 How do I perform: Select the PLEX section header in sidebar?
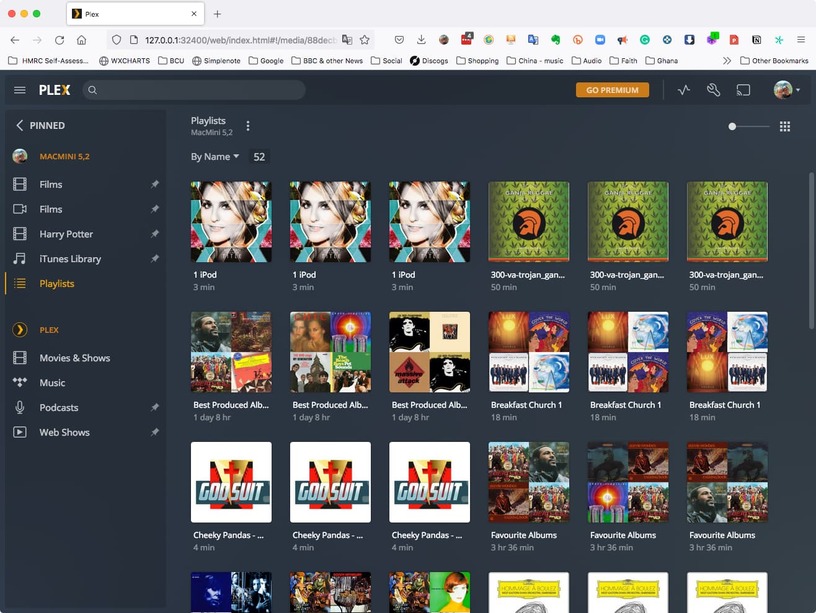pyautogui.click(x=49, y=330)
